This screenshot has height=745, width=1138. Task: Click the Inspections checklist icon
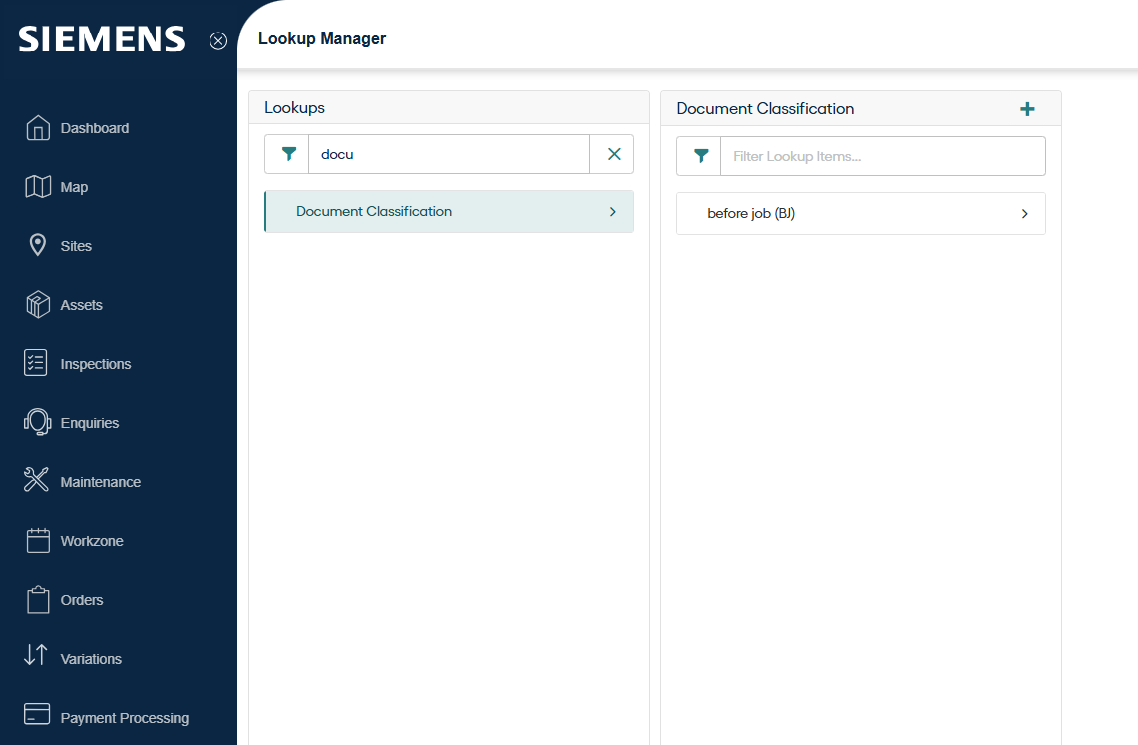click(x=36, y=363)
